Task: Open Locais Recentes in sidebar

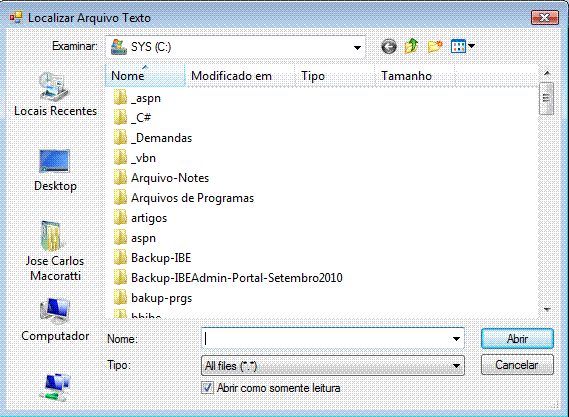Action: point(55,94)
